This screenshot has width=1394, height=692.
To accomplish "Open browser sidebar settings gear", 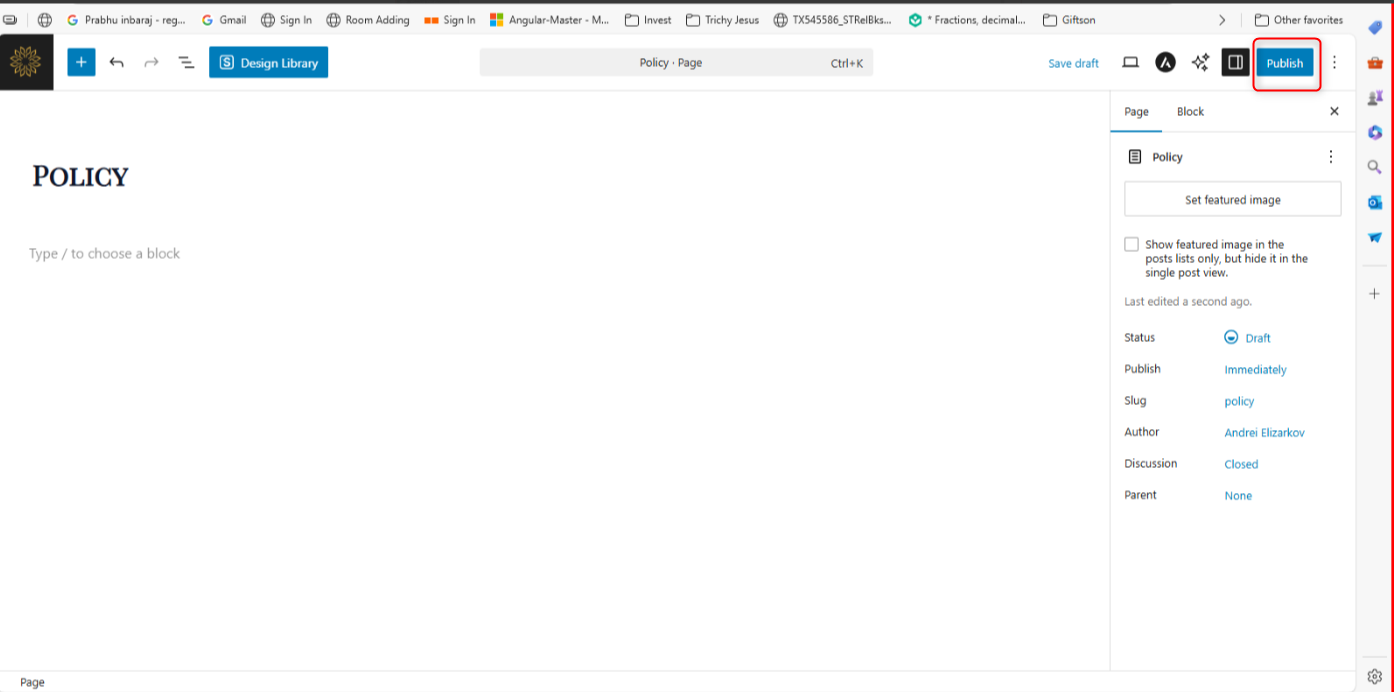I will click(x=1375, y=677).
